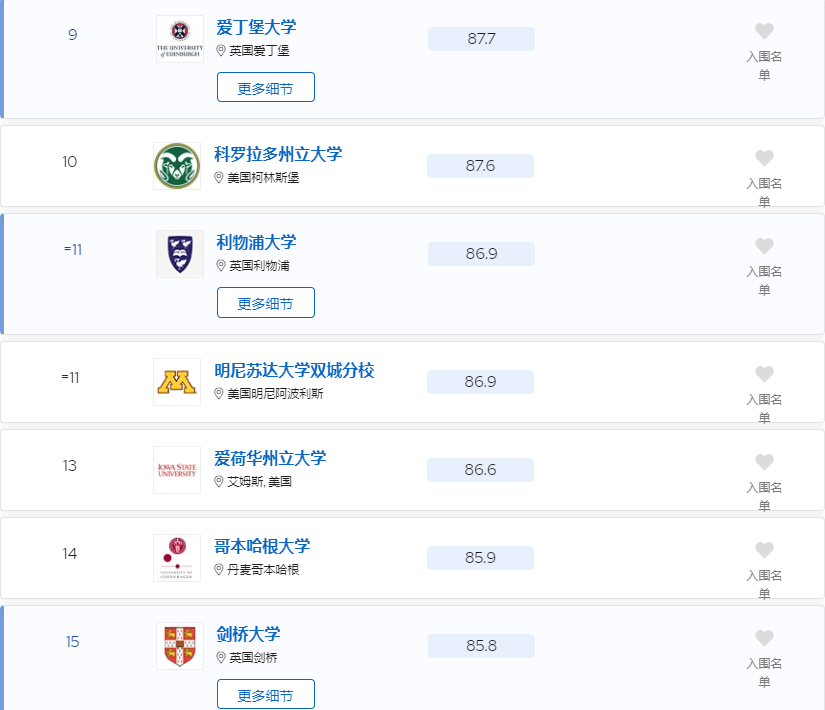Click University of Liverpool crest logo
This screenshot has height=710, width=825.
point(180,254)
